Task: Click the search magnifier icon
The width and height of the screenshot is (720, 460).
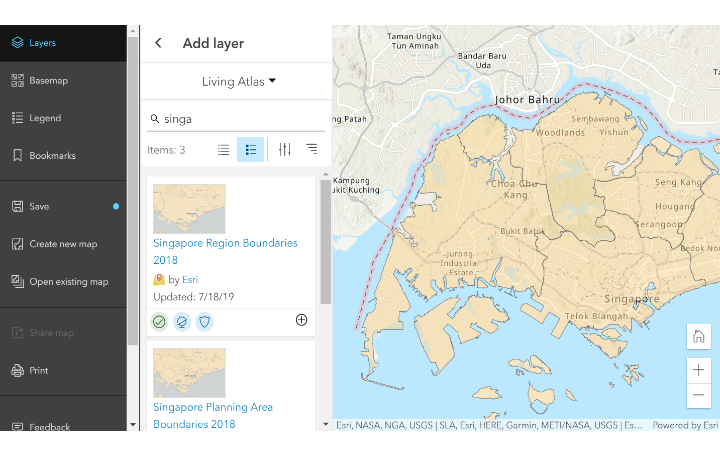Action: pyautogui.click(x=155, y=119)
